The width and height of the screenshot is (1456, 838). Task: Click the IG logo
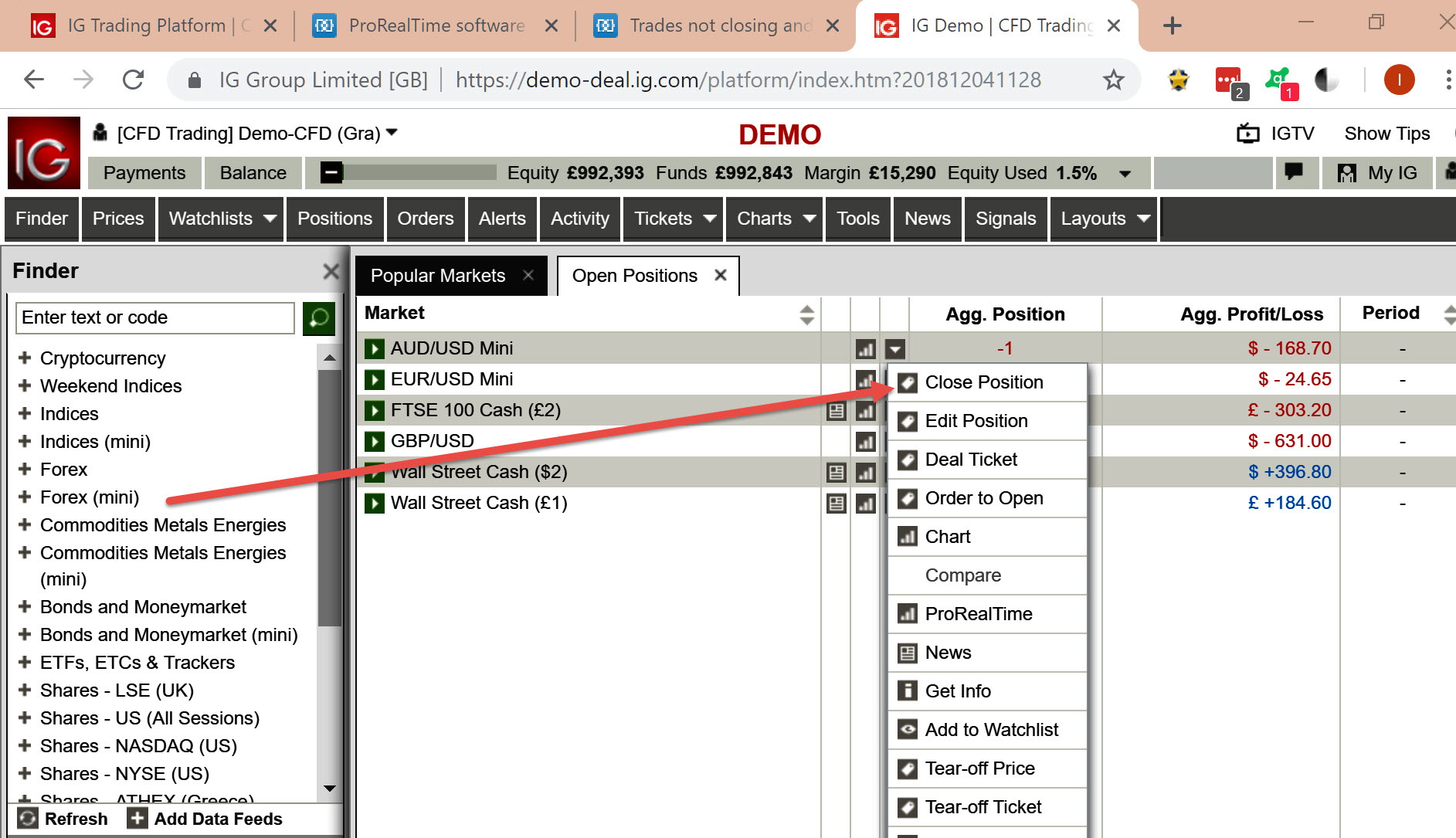44,153
